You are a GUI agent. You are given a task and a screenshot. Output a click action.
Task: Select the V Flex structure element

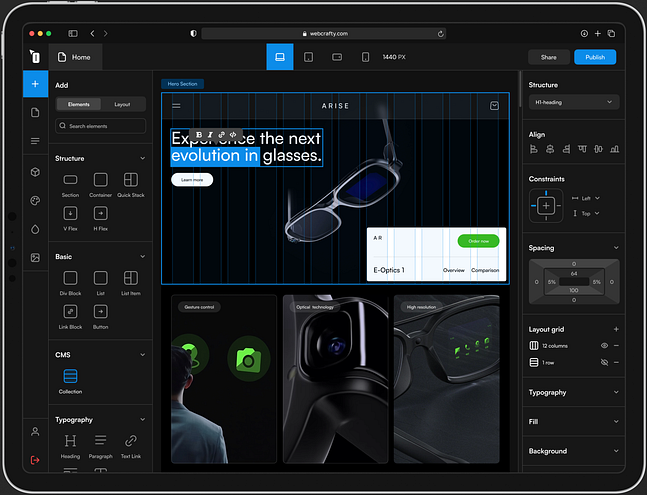click(x=70, y=213)
